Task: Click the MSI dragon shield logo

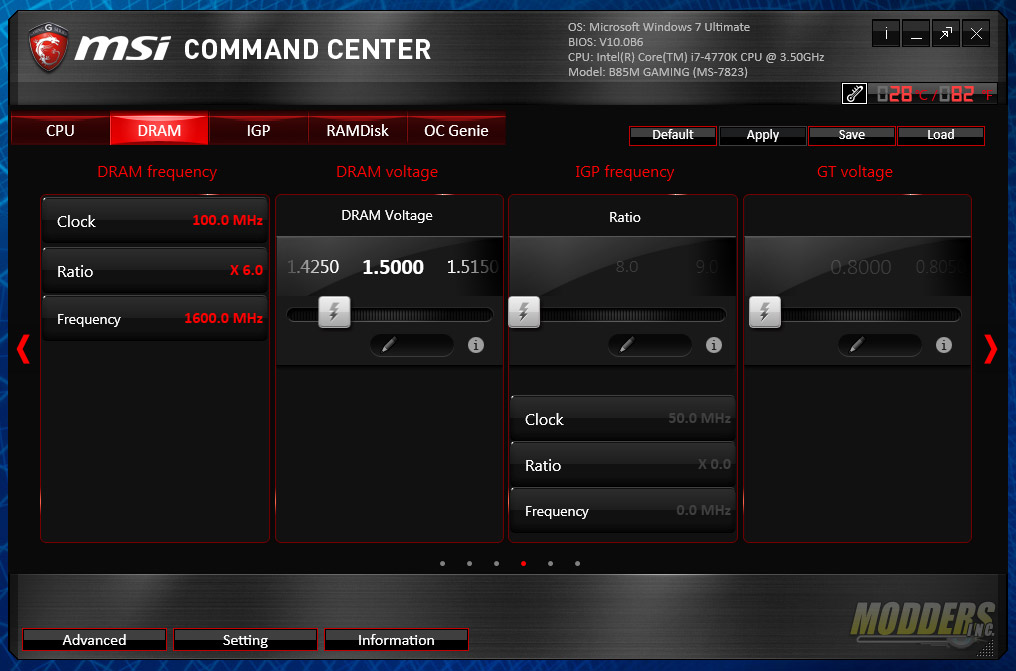Action: tap(49, 47)
